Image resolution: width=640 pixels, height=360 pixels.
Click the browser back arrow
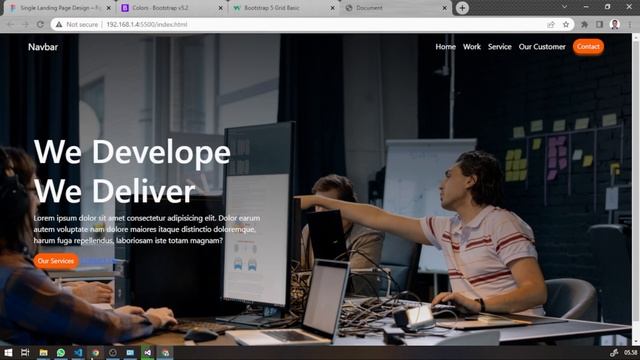(11, 24)
